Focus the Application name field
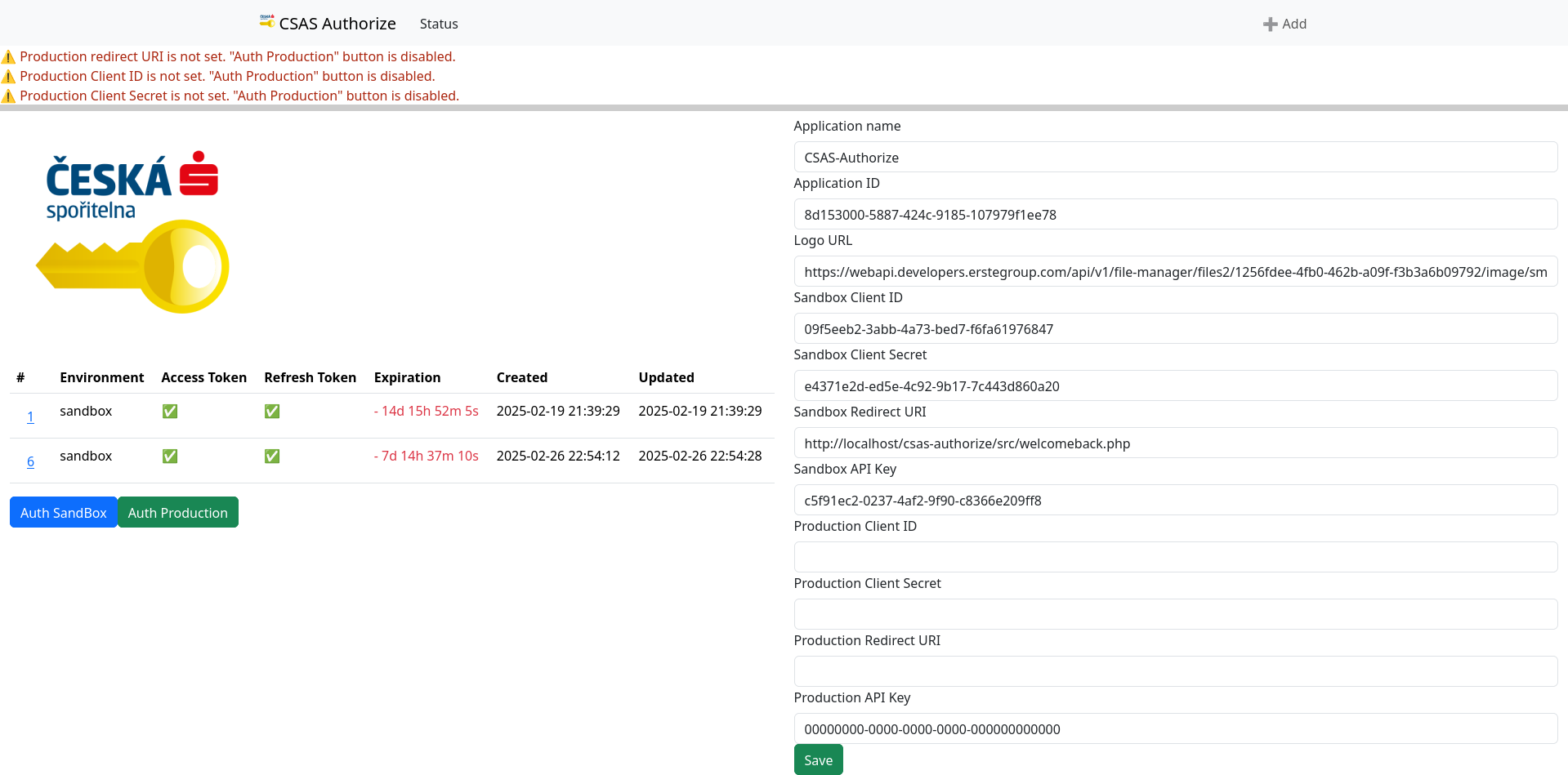The width and height of the screenshot is (1568, 775). pyautogui.click(x=1175, y=157)
